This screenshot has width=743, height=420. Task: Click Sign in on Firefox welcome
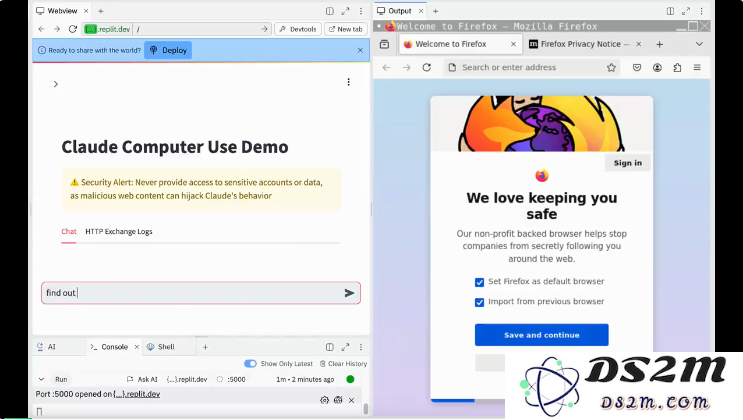[x=628, y=163]
